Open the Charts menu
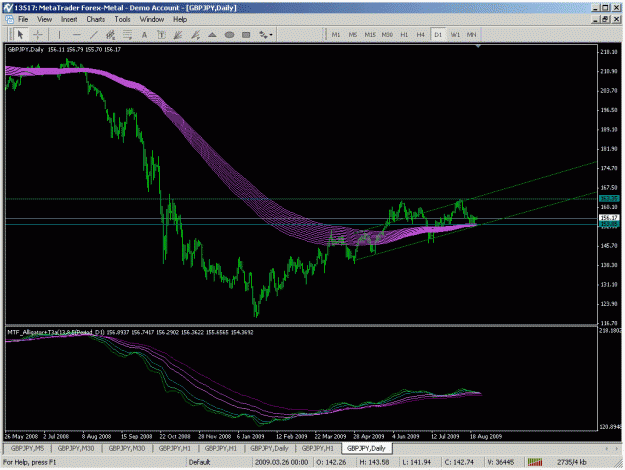625x470 pixels. click(96, 20)
